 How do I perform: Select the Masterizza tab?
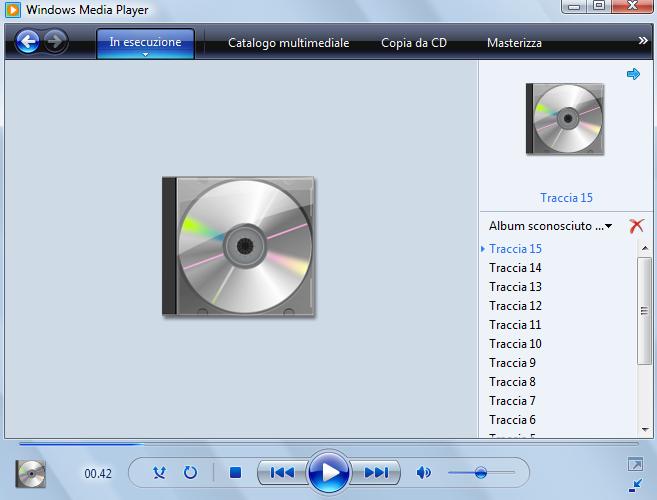[x=514, y=43]
